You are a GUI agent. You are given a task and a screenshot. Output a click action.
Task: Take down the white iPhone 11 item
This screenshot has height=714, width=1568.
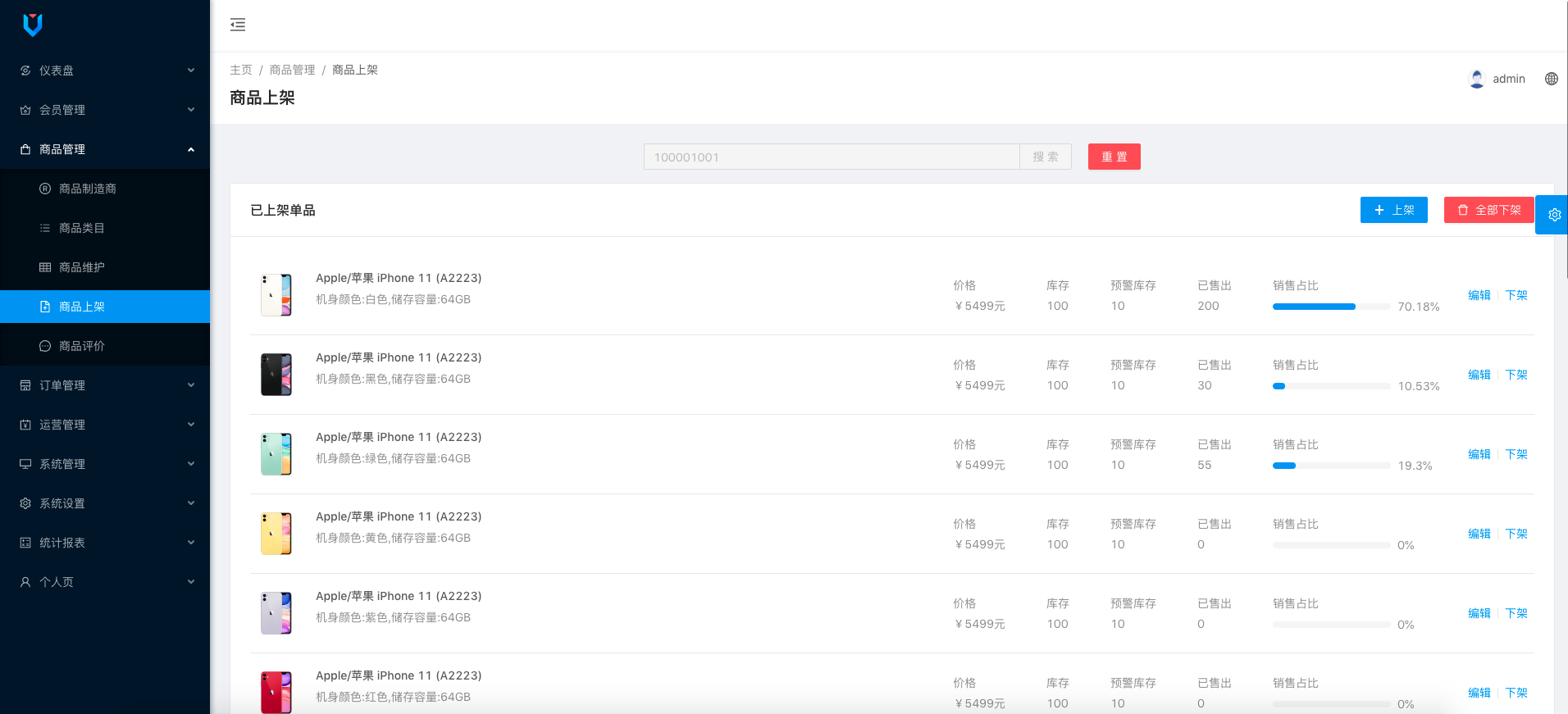[x=1516, y=295]
